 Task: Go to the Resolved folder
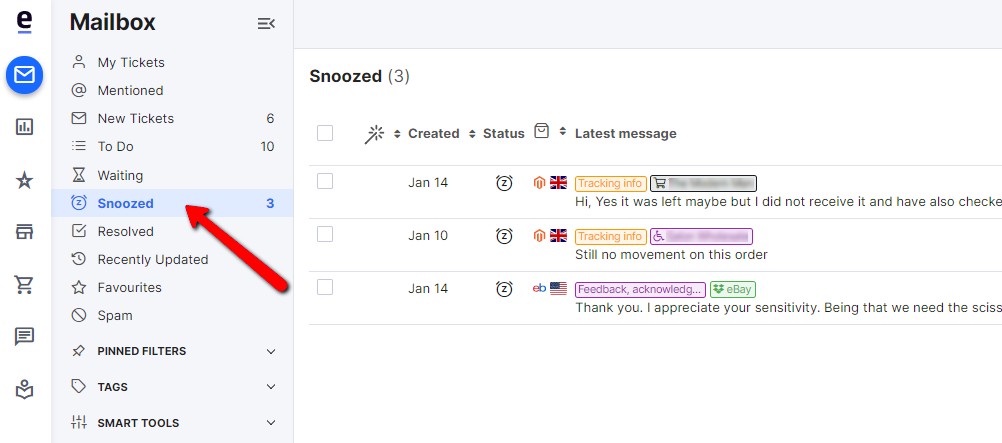coord(173,231)
